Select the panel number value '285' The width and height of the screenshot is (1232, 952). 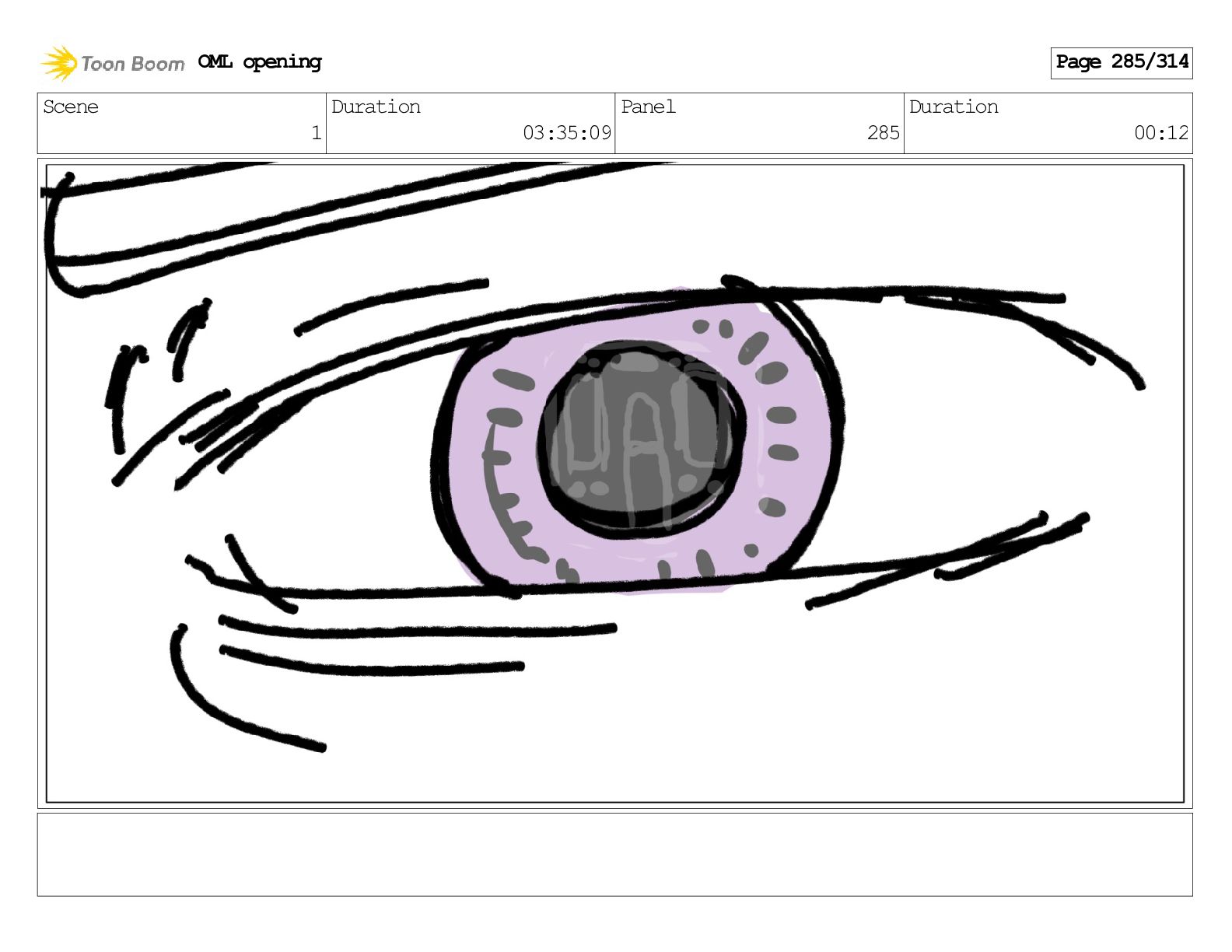click(x=884, y=133)
